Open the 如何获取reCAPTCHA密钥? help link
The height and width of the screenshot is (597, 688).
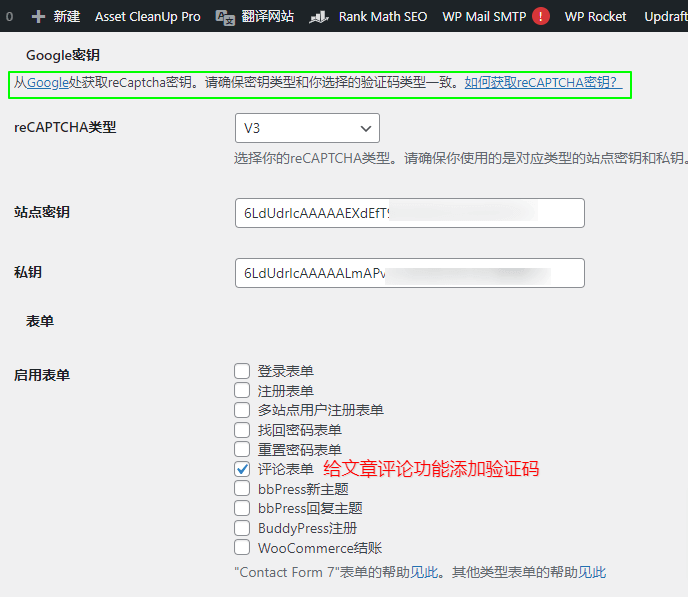pyautogui.click(x=543, y=82)
